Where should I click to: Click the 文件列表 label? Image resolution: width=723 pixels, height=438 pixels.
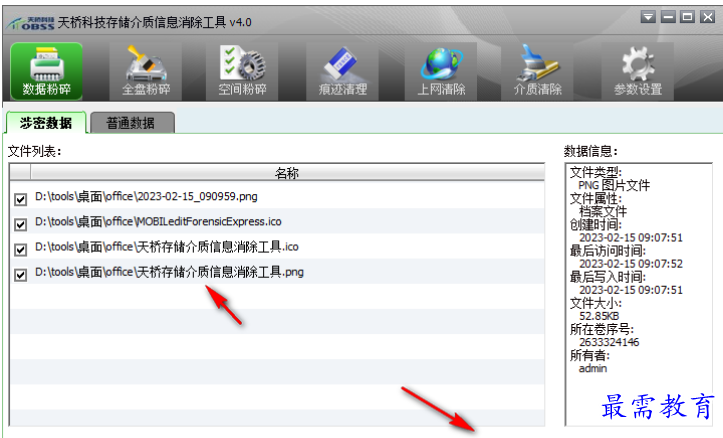click(x=35, y=151)
